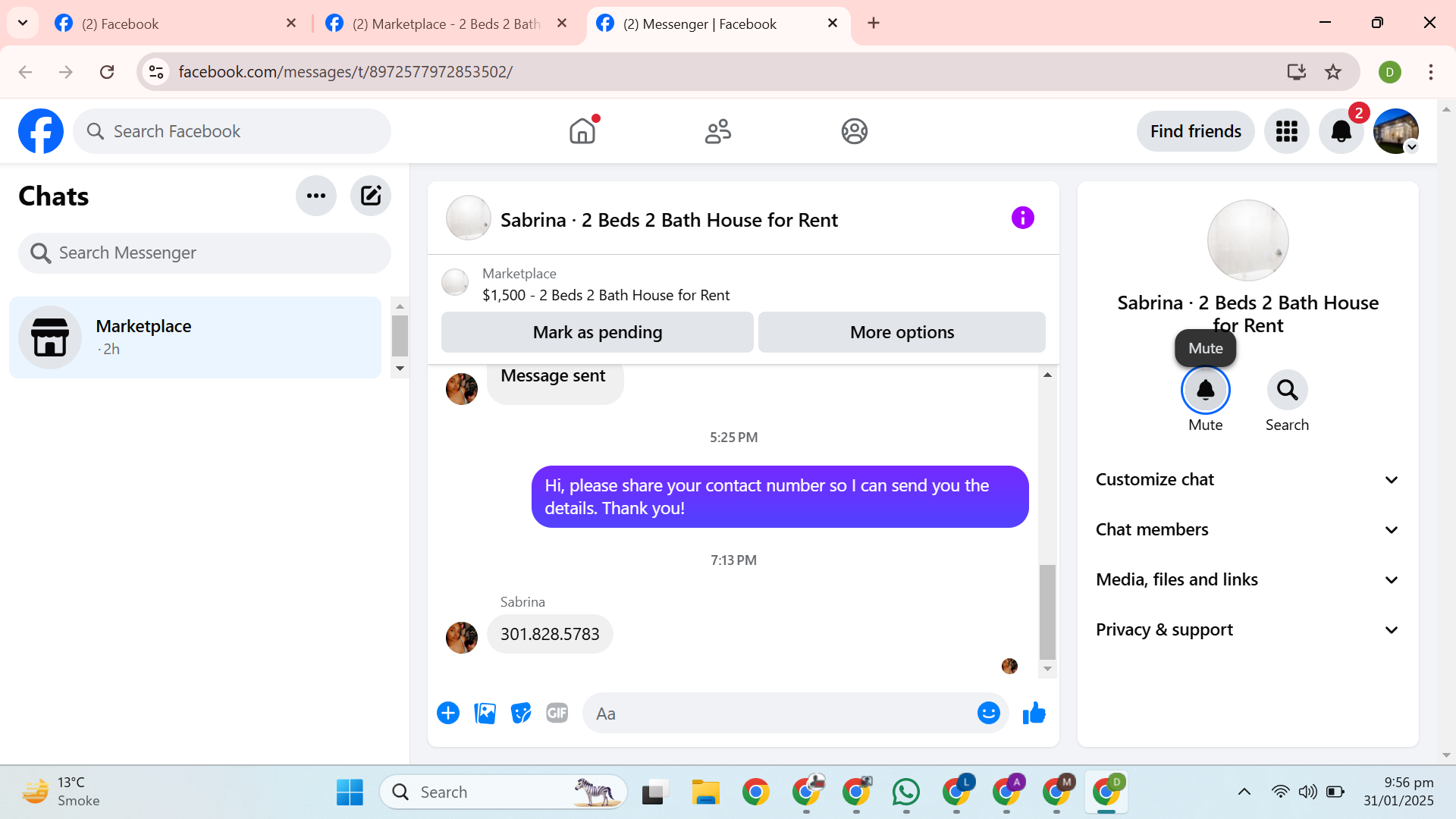Expand Chat members section

(x=1247, y=529)
